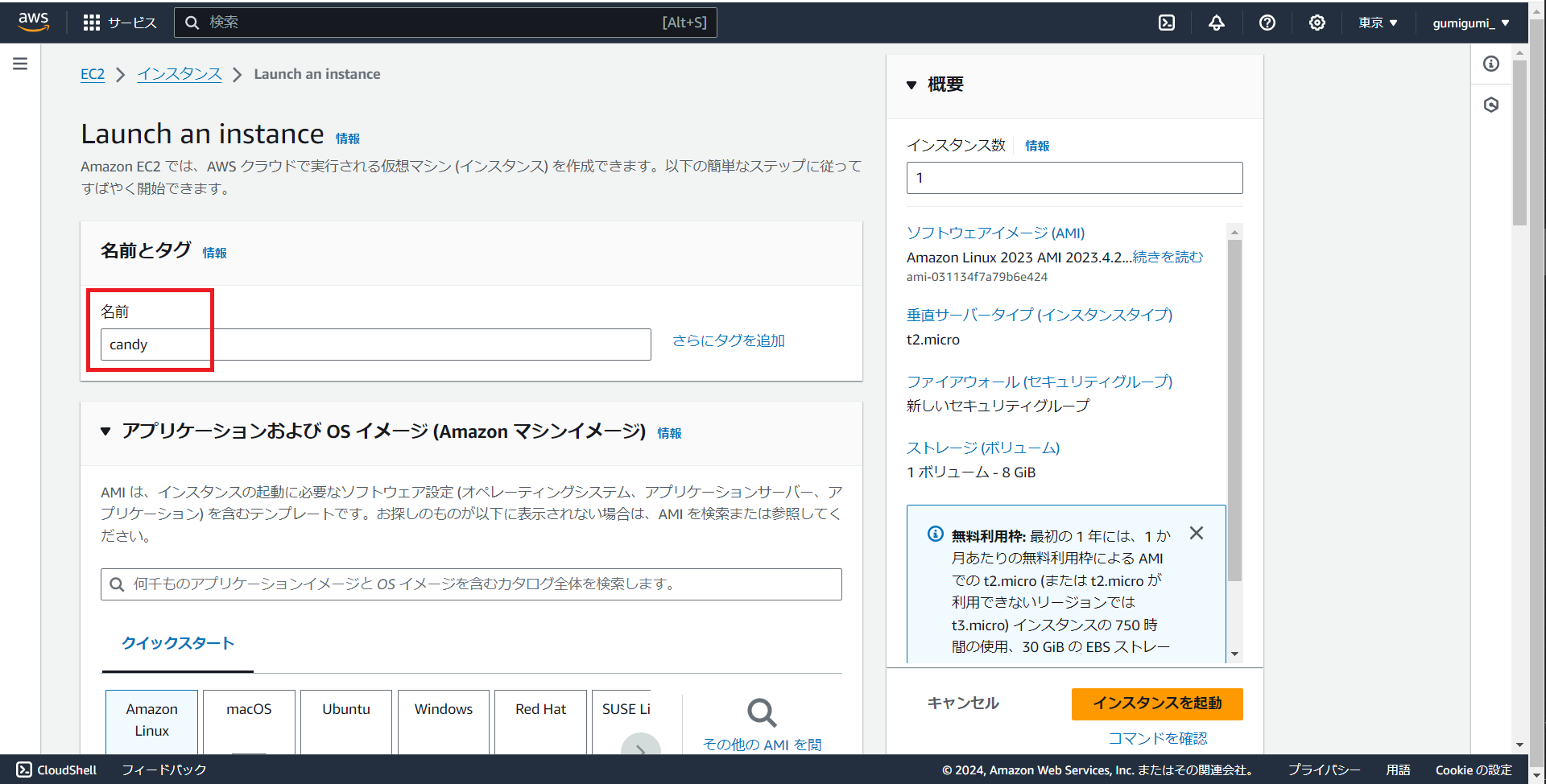Open the help menu via the question mark icon
The height and width of the screenshot is (784, 1546).
click(x=1267, y=22)
